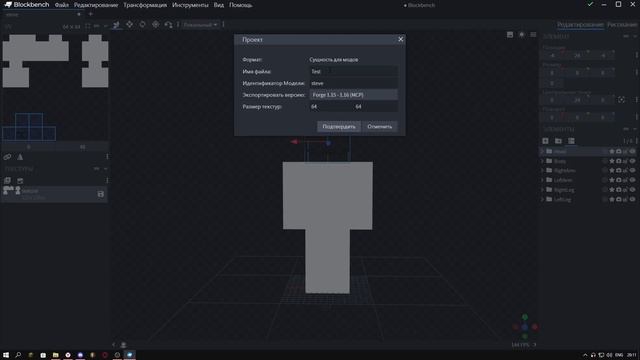Screen dimensions: 640x360
Task: Click the file name field containing Test
Action: 353,71
